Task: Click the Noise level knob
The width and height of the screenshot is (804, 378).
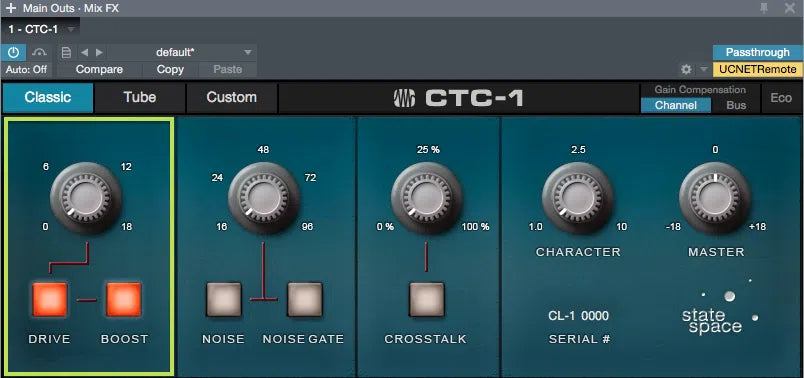Action: coord(264,197)
